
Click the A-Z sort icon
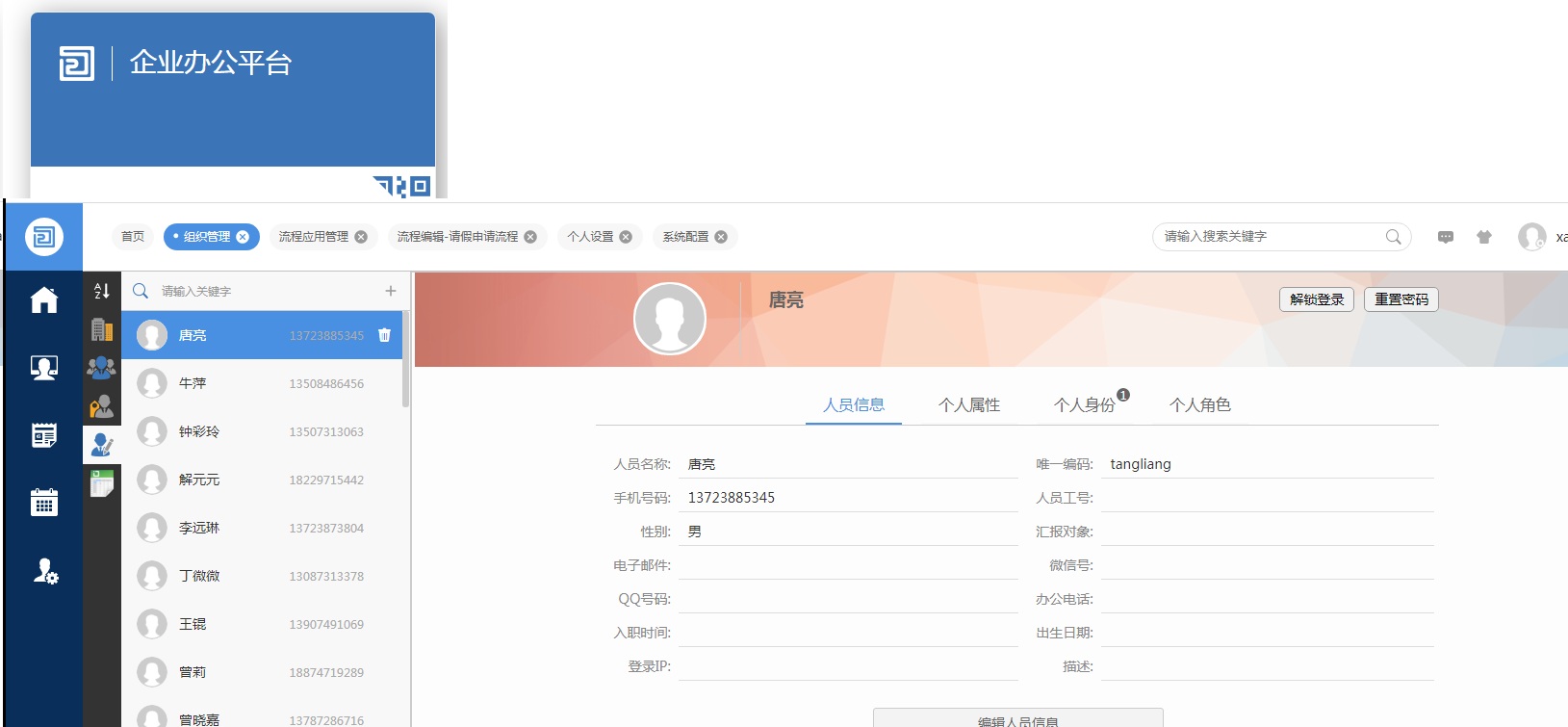(101, 291)
